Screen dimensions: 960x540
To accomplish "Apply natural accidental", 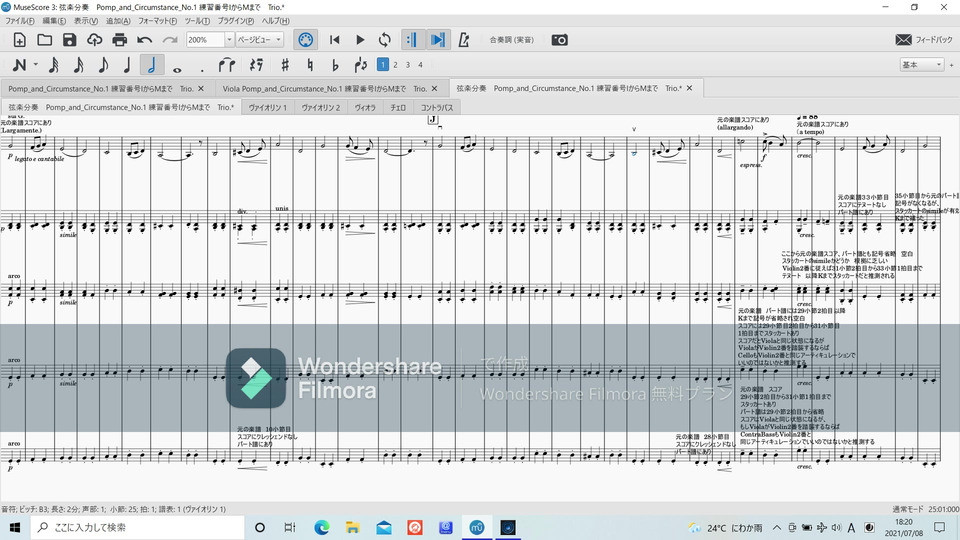I will point(310,64).
